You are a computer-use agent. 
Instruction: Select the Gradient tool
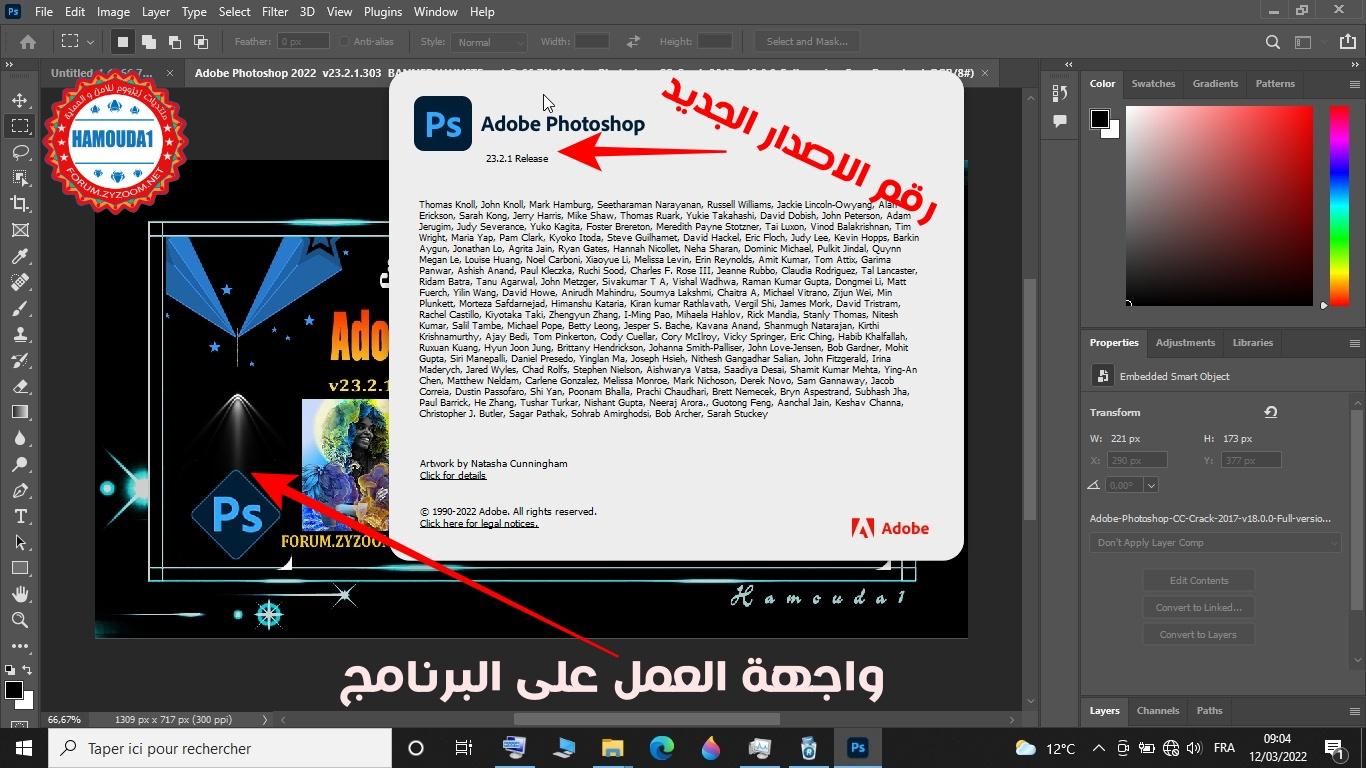click(x=20, y=412)
